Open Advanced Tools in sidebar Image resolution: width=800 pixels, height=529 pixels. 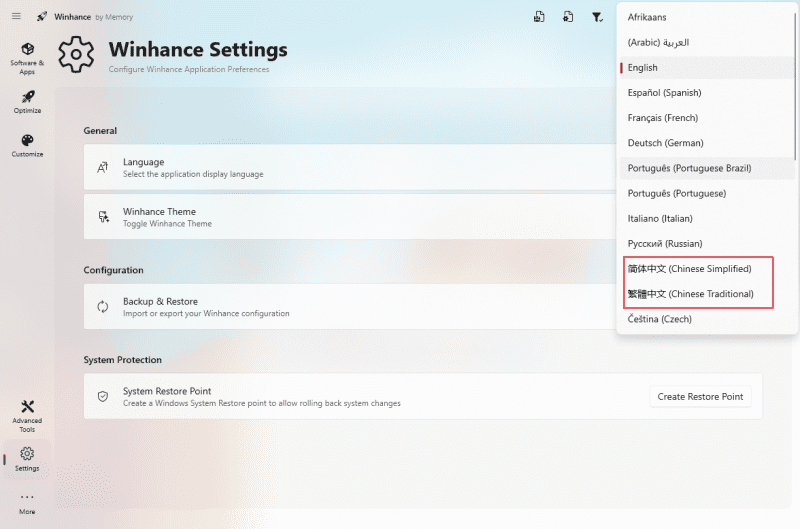click(28, 416)
